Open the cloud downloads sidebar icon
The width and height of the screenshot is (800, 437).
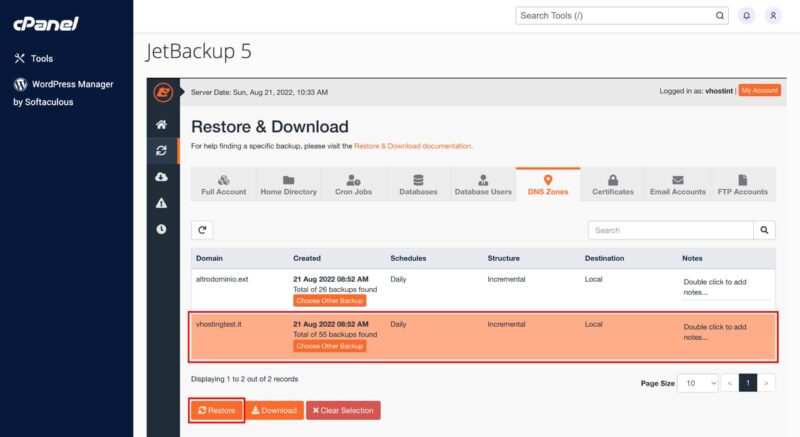[x=161, y=177]
